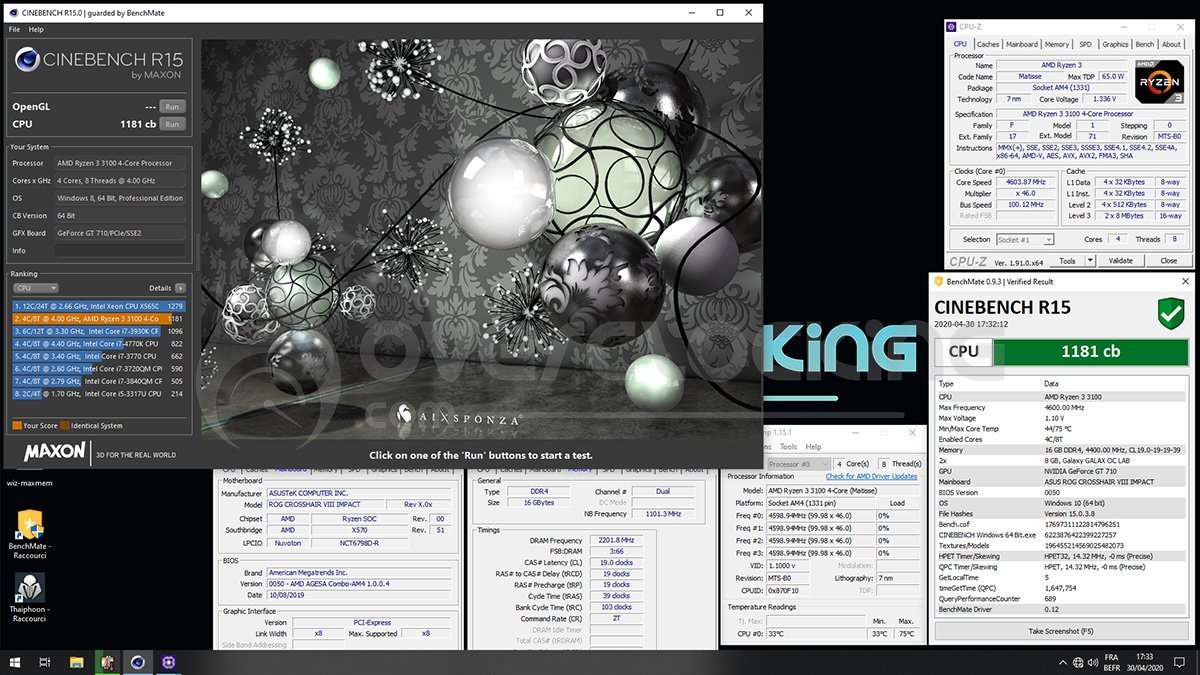Run the CPU test in Cinebench
1200x675 pixels.
(x=172, y=124)
